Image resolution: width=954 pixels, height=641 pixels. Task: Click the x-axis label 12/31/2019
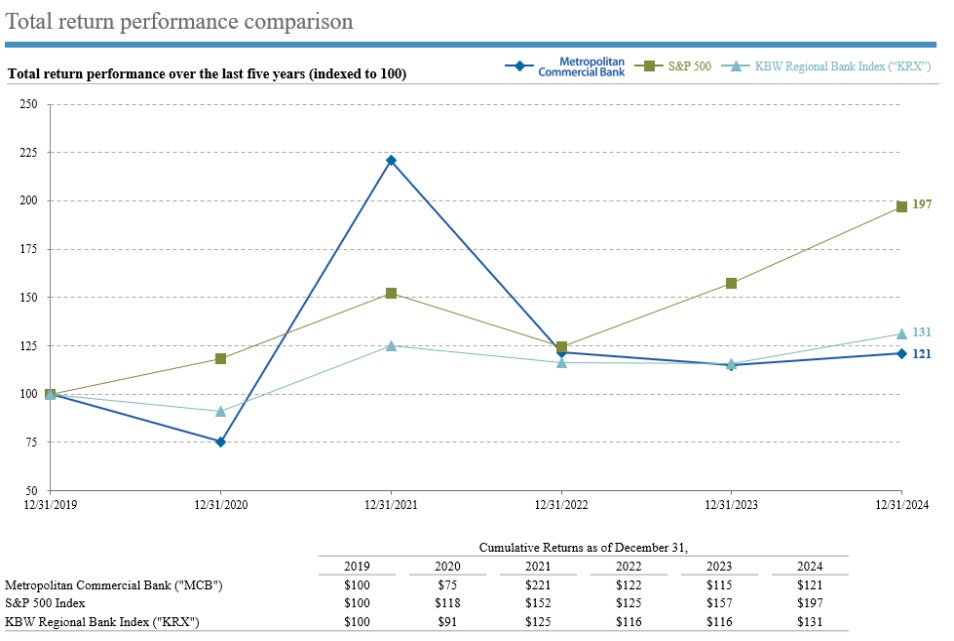point(50,505)
